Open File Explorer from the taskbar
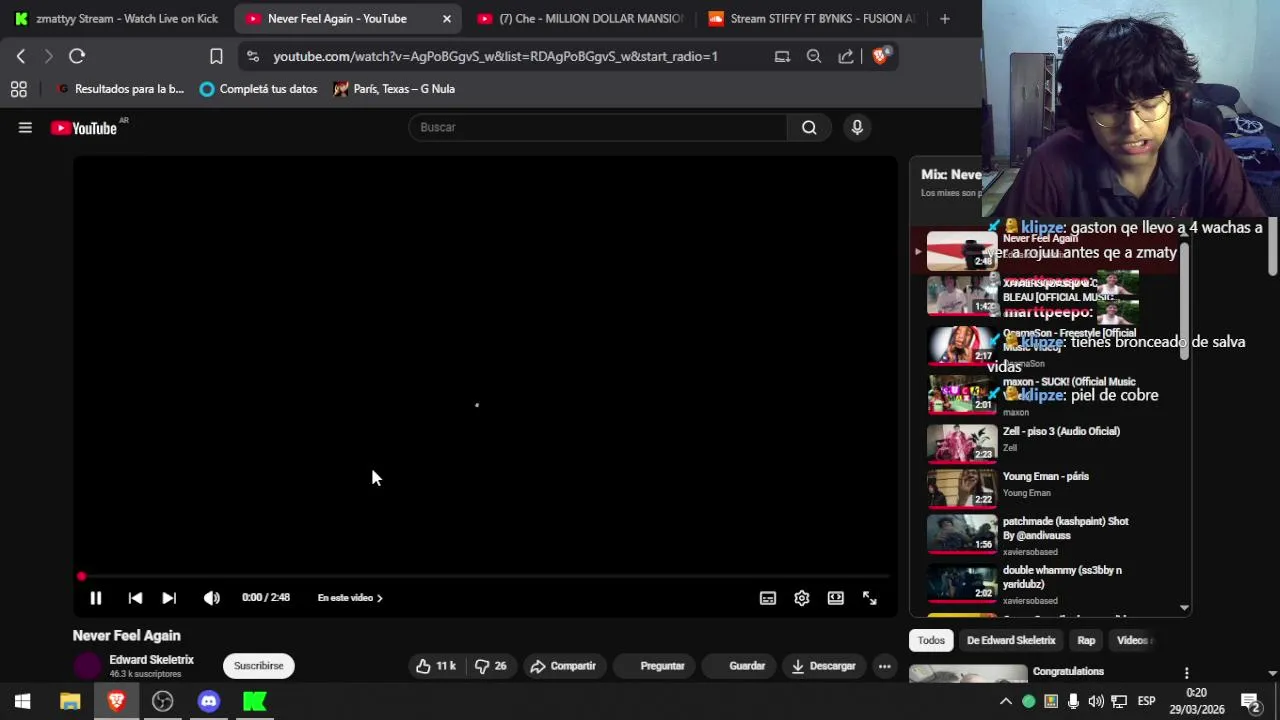This screenshot has height=720, width=1280. (69, 702)
